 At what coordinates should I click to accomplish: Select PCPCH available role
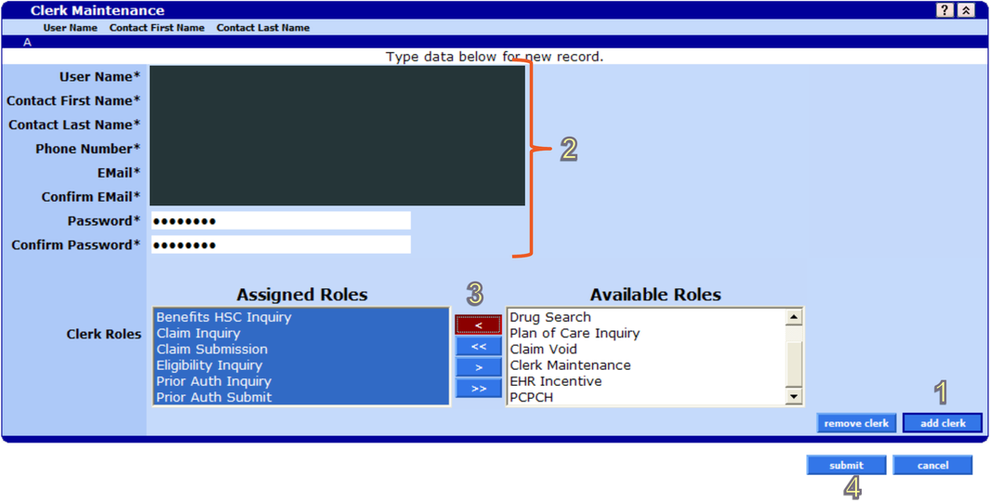[645, 398]
